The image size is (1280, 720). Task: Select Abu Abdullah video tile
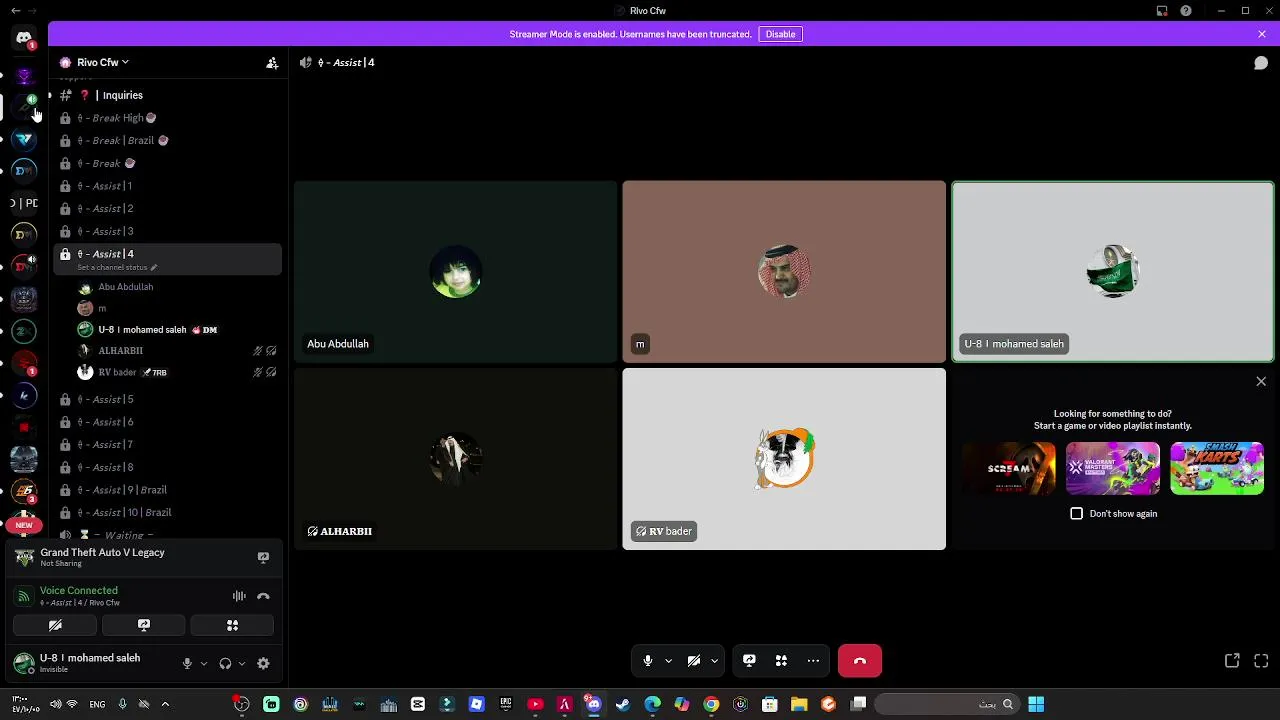(456, 271)
